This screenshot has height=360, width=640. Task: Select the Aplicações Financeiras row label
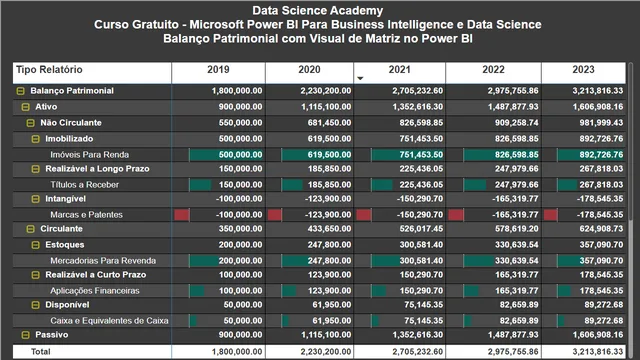click(95, 291)
